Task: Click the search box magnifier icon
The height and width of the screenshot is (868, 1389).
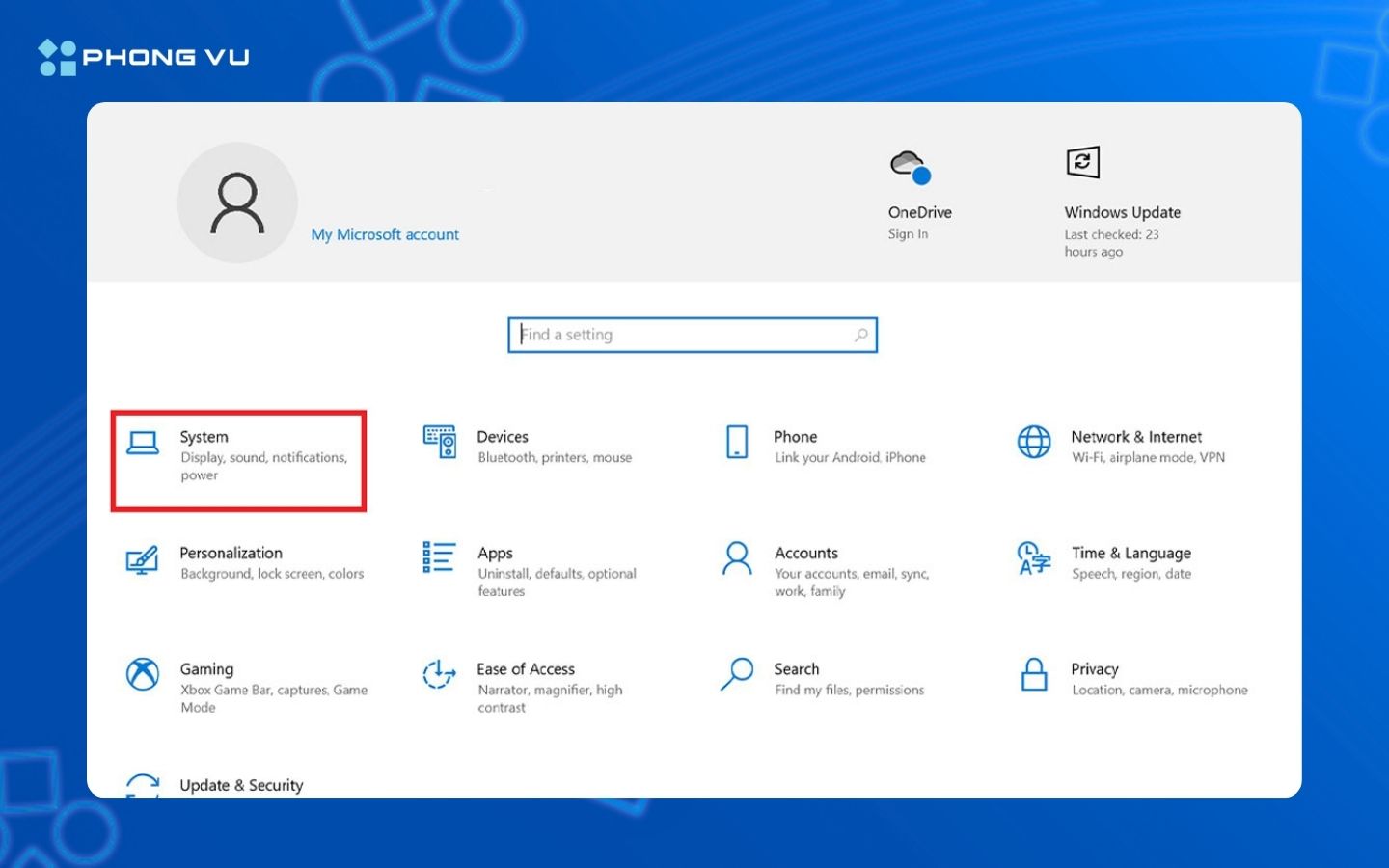Action: pyautogui.click(x=860, y=335)
